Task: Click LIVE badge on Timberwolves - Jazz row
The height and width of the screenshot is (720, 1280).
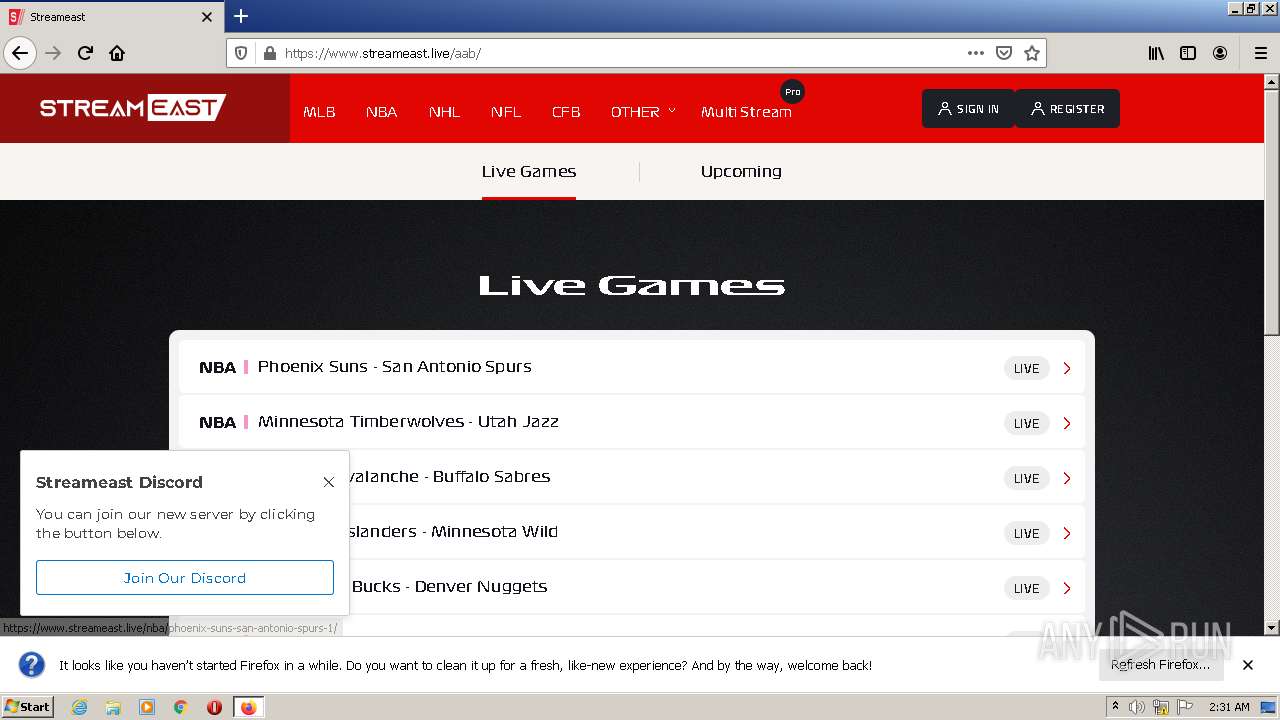Action: 1027,423
